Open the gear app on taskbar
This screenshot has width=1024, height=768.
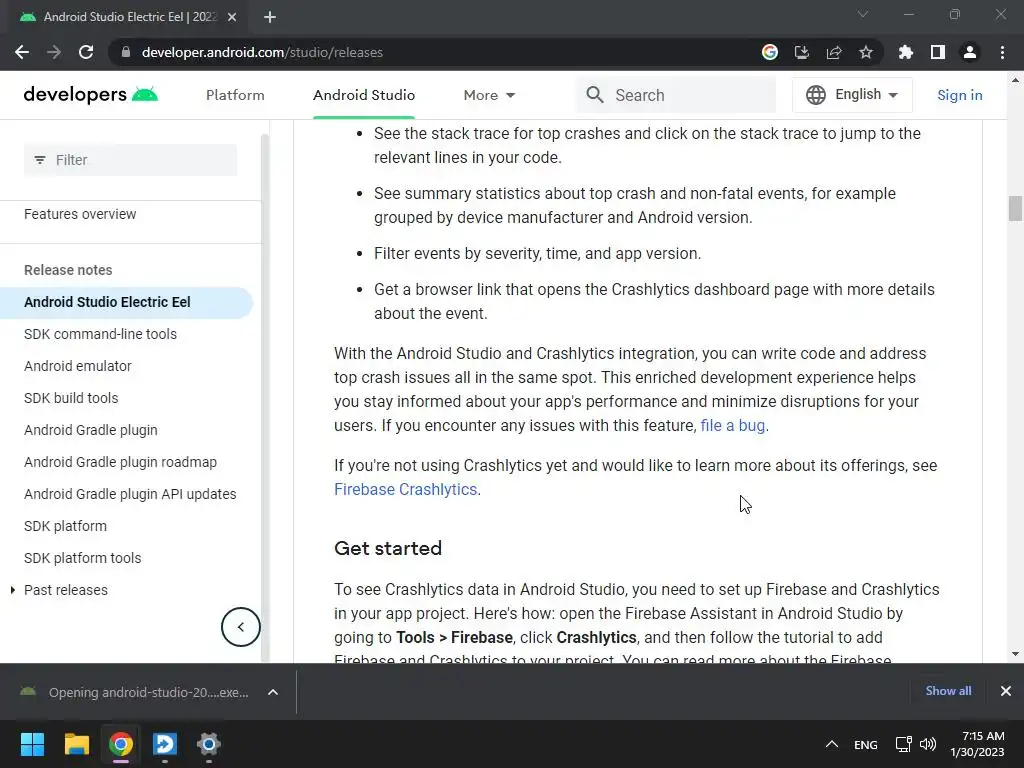[208, 744]
